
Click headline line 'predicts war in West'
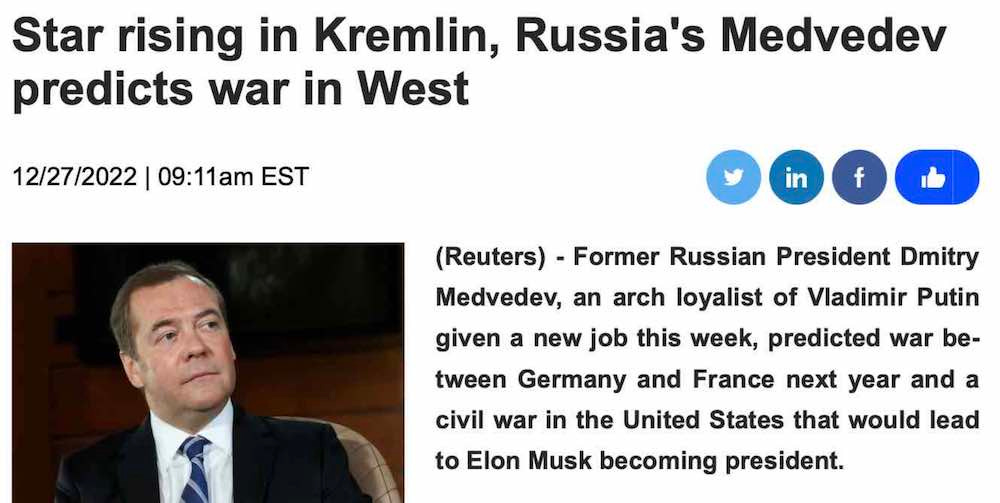point(240,87)
